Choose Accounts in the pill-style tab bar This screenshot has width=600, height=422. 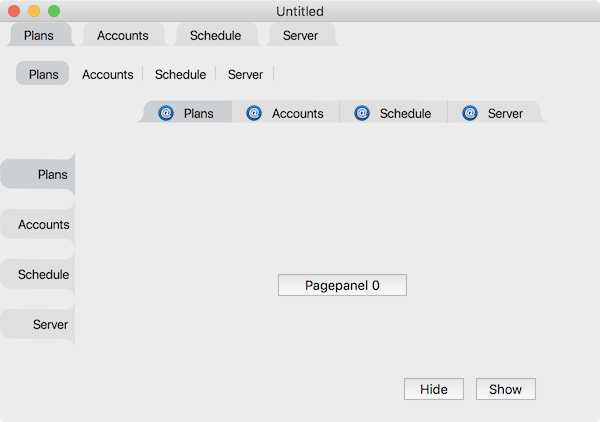point(108,74)
